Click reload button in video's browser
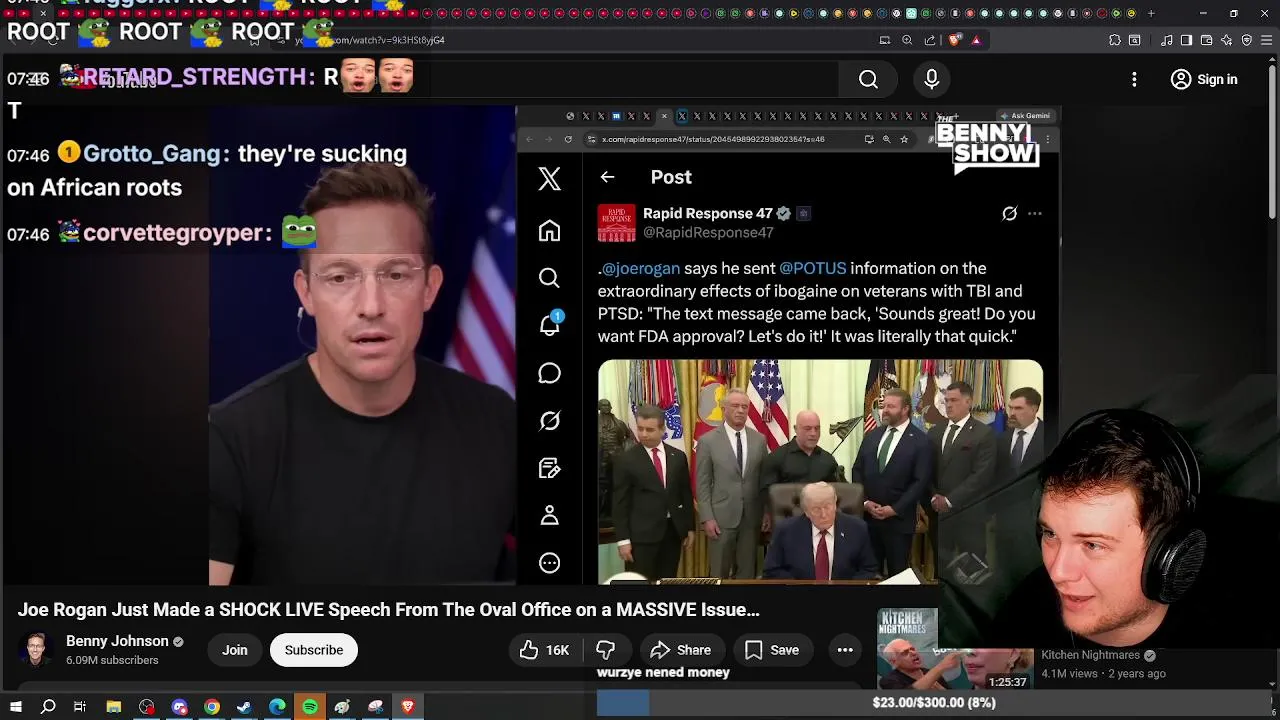 [x=568, y=139]
